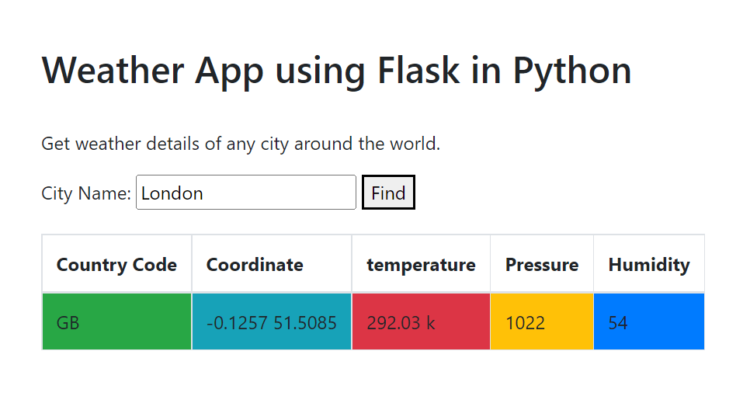The image size is (750, 410).
Task: Click the 'Get weather details' description text
Action: pos(241,144)
